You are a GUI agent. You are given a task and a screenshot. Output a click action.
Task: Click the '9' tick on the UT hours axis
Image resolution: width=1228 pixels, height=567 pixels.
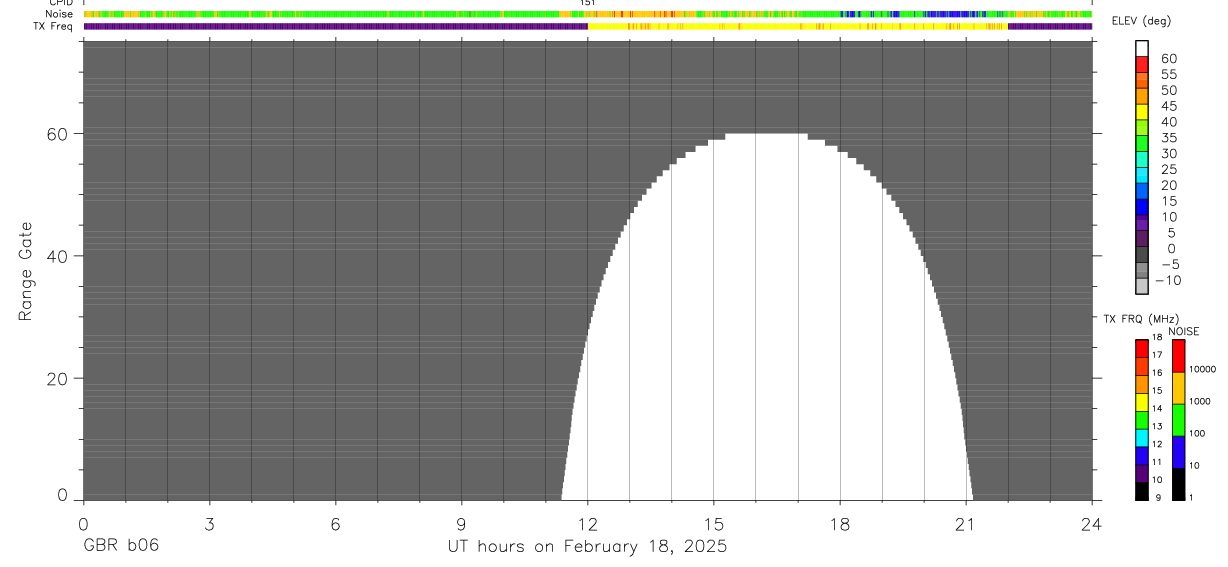pyautogui.click(x=462, y=523)
